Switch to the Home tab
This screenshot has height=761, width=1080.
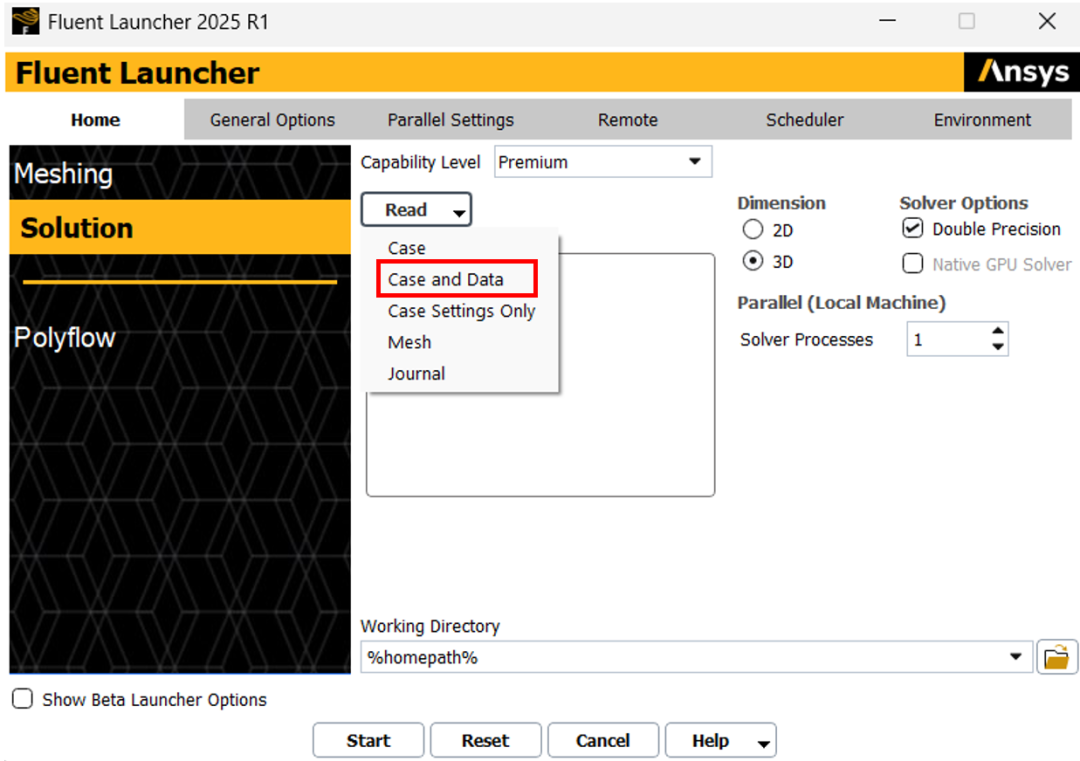tap(95, 120)
